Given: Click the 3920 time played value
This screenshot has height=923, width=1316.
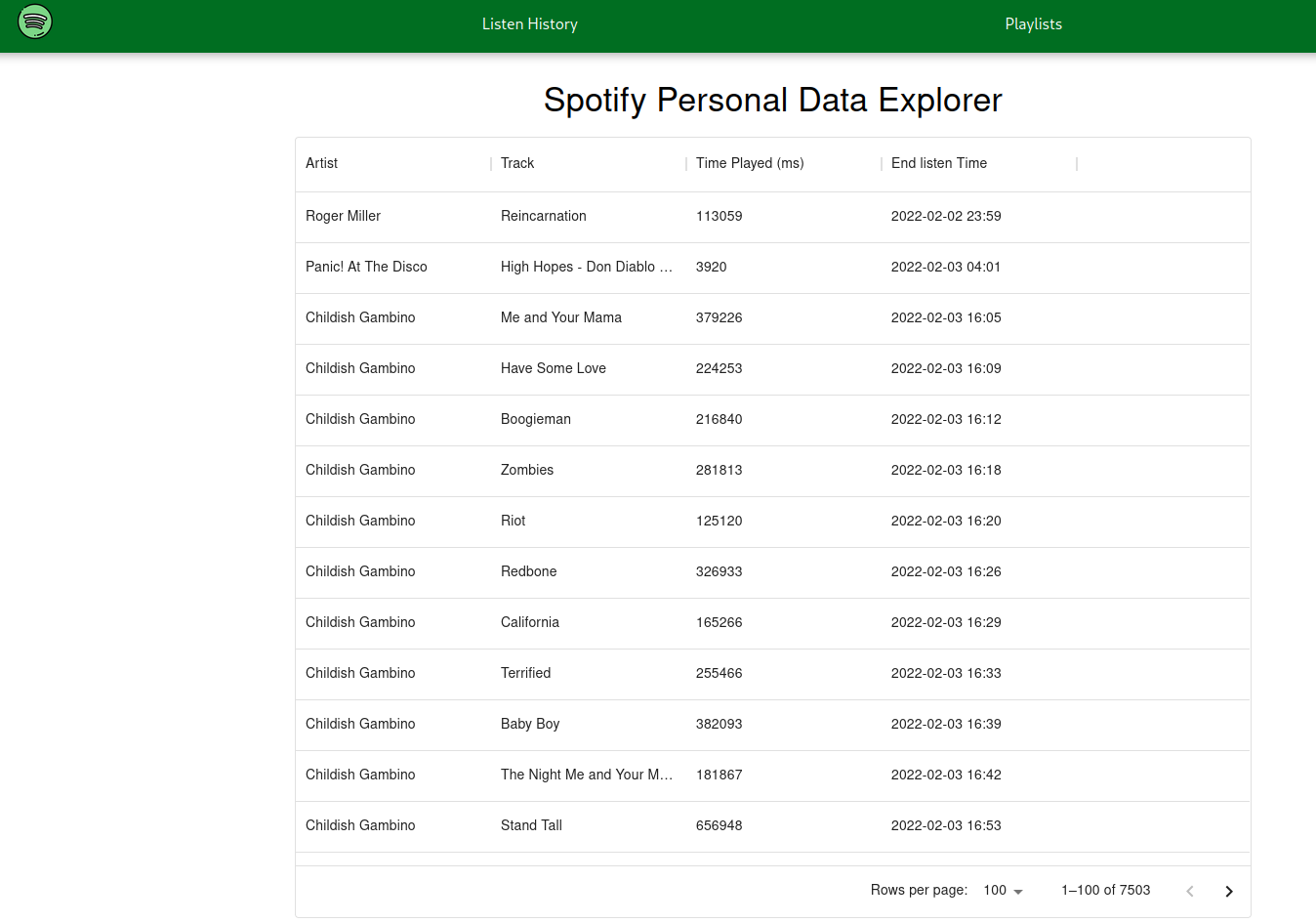Looking at the screenshot, I should tap(712, 267).
